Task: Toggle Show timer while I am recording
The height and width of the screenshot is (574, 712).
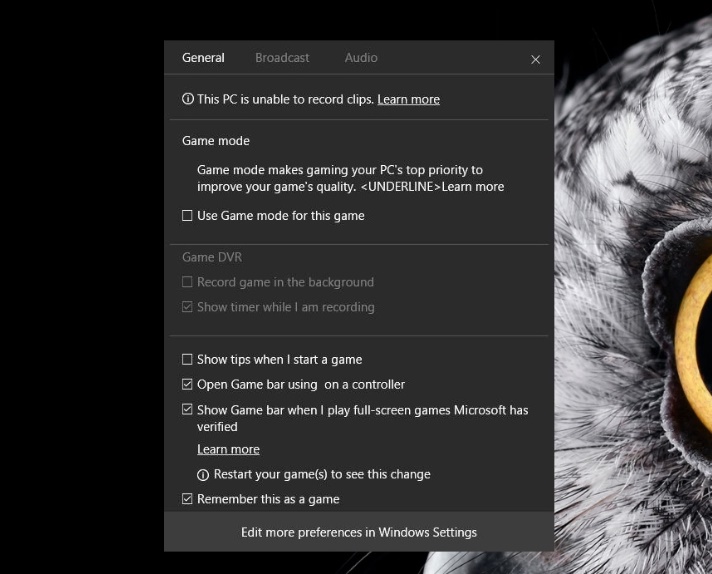Action: click(x=187, y=307)
